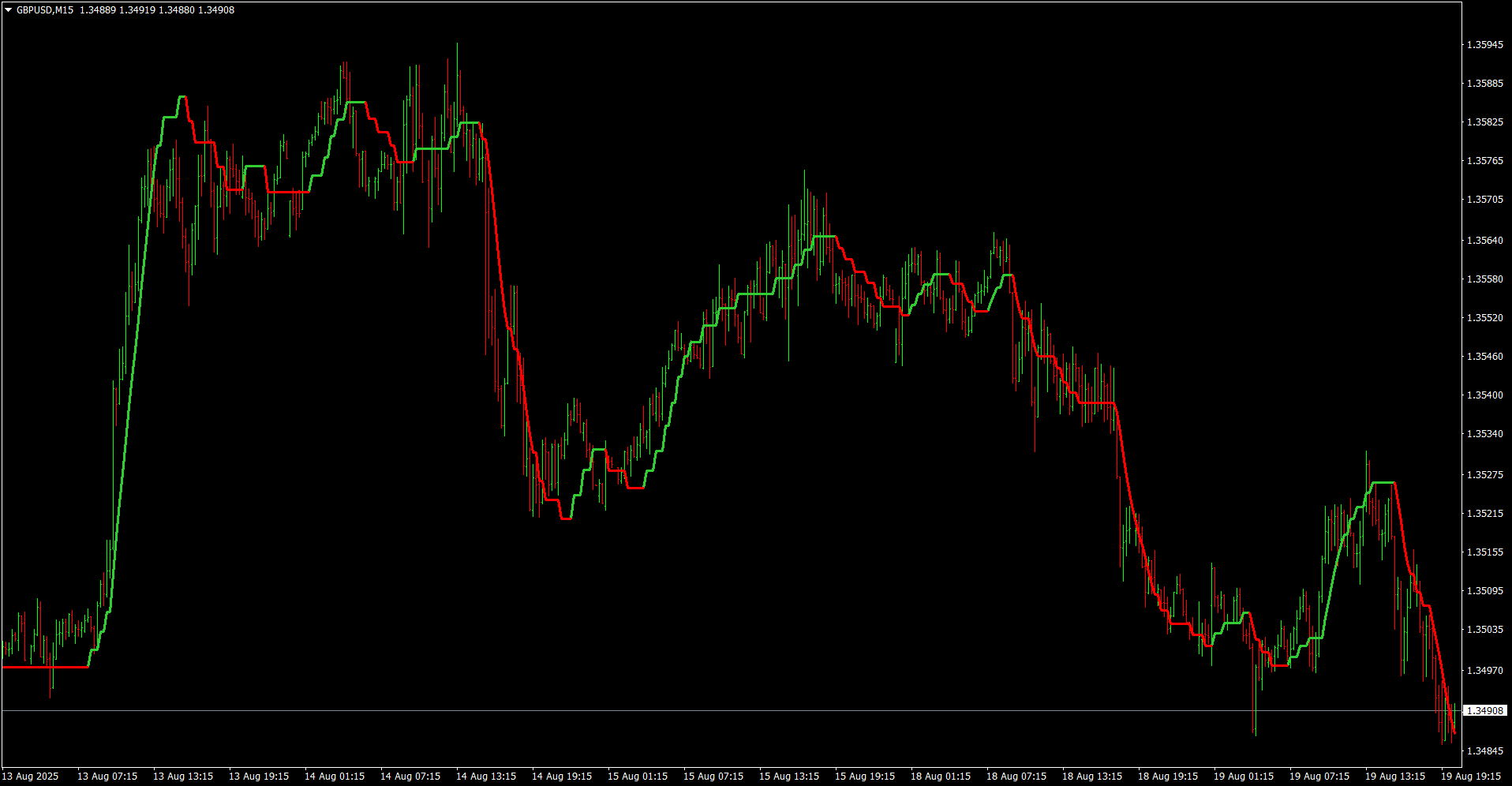The width and height of the screenshot is (1512, 786).
Task: Click the 1.35035 price axis label
Action: point(1484,630)
